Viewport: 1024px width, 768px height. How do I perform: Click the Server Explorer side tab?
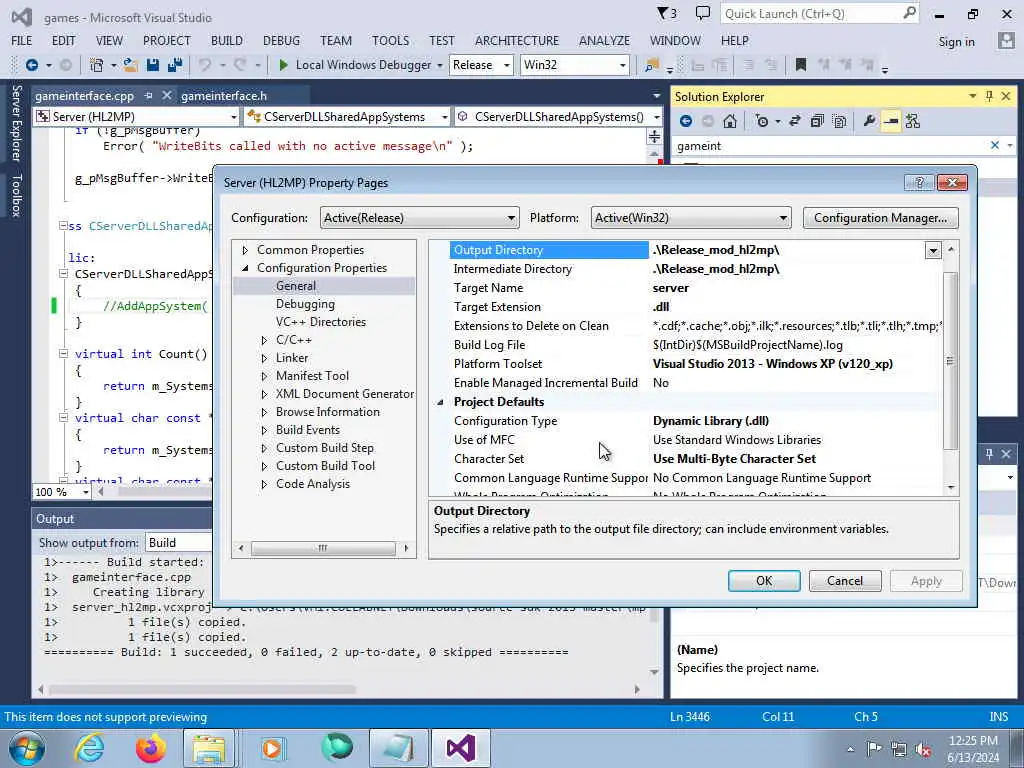pos(16,123)
